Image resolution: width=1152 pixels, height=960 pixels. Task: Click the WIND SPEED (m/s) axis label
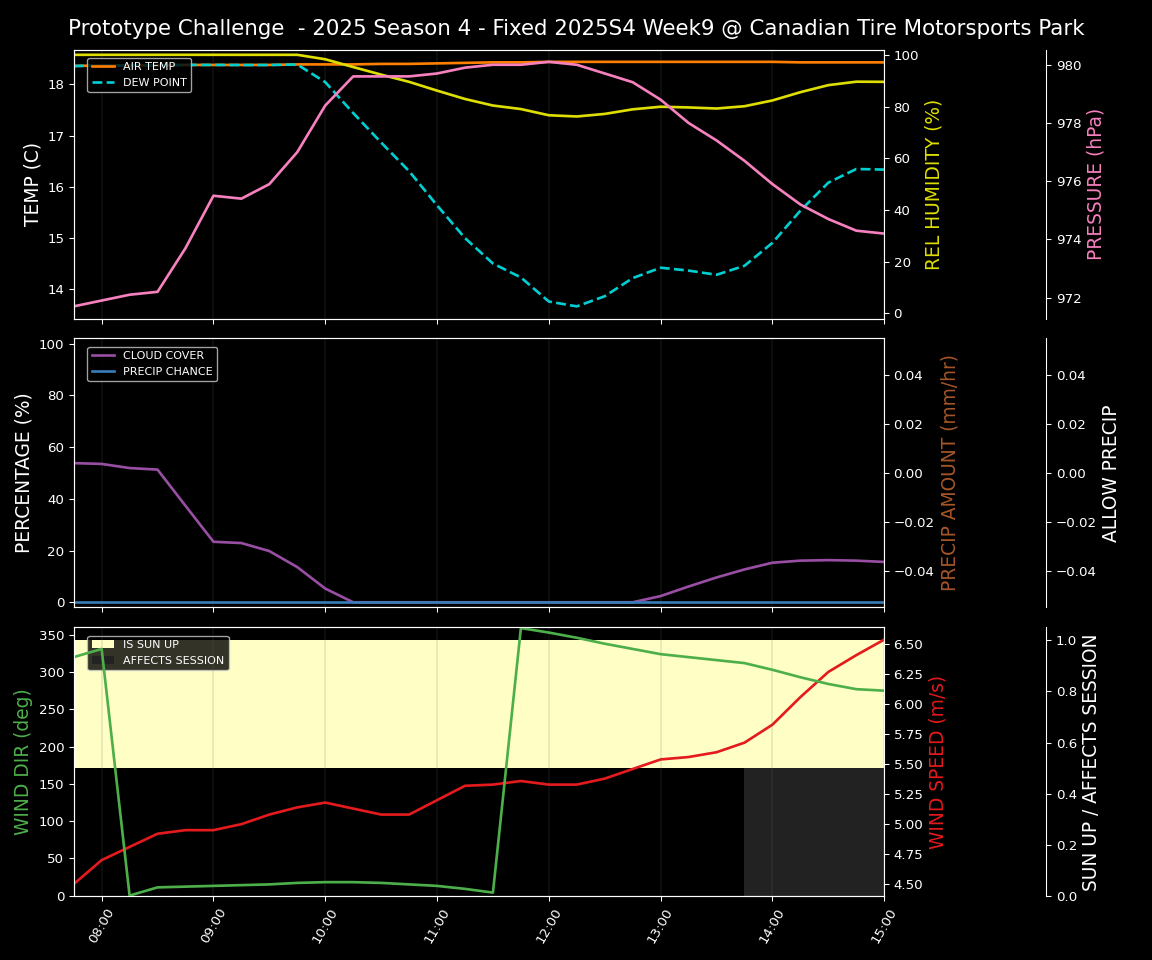click(x=937, y=762)
